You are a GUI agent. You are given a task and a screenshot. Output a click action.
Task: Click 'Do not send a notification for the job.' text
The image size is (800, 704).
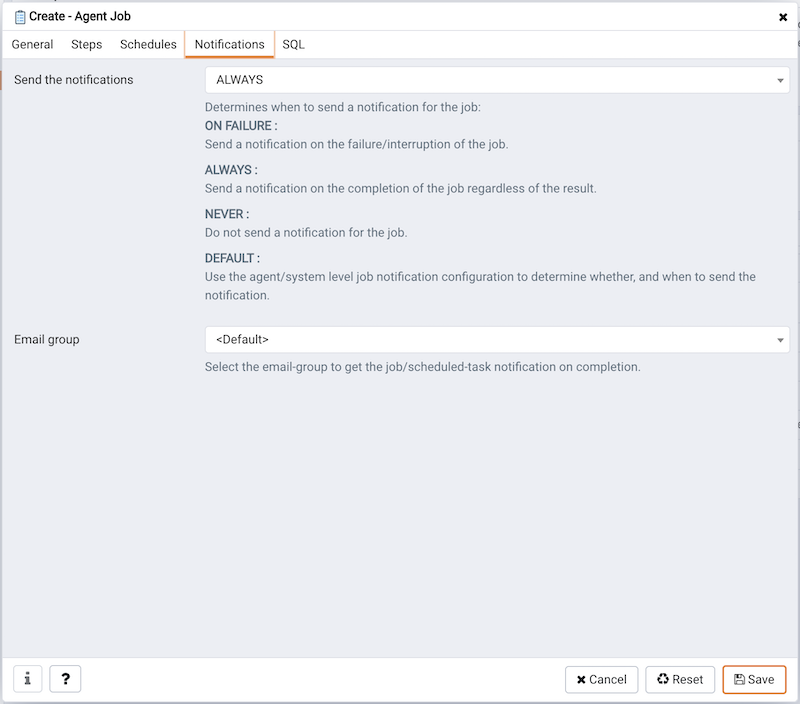click(x=306, y=233)
